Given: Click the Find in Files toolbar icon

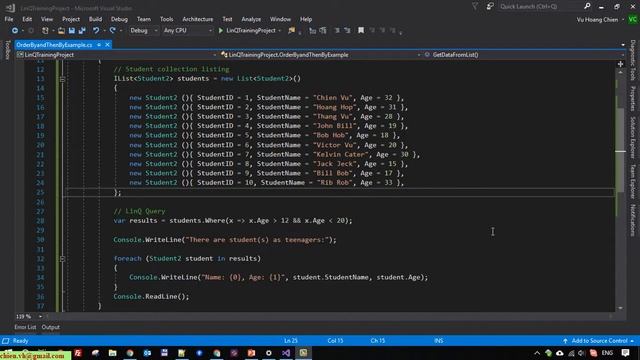Looking at the screenshot, I should pos(291,31).
